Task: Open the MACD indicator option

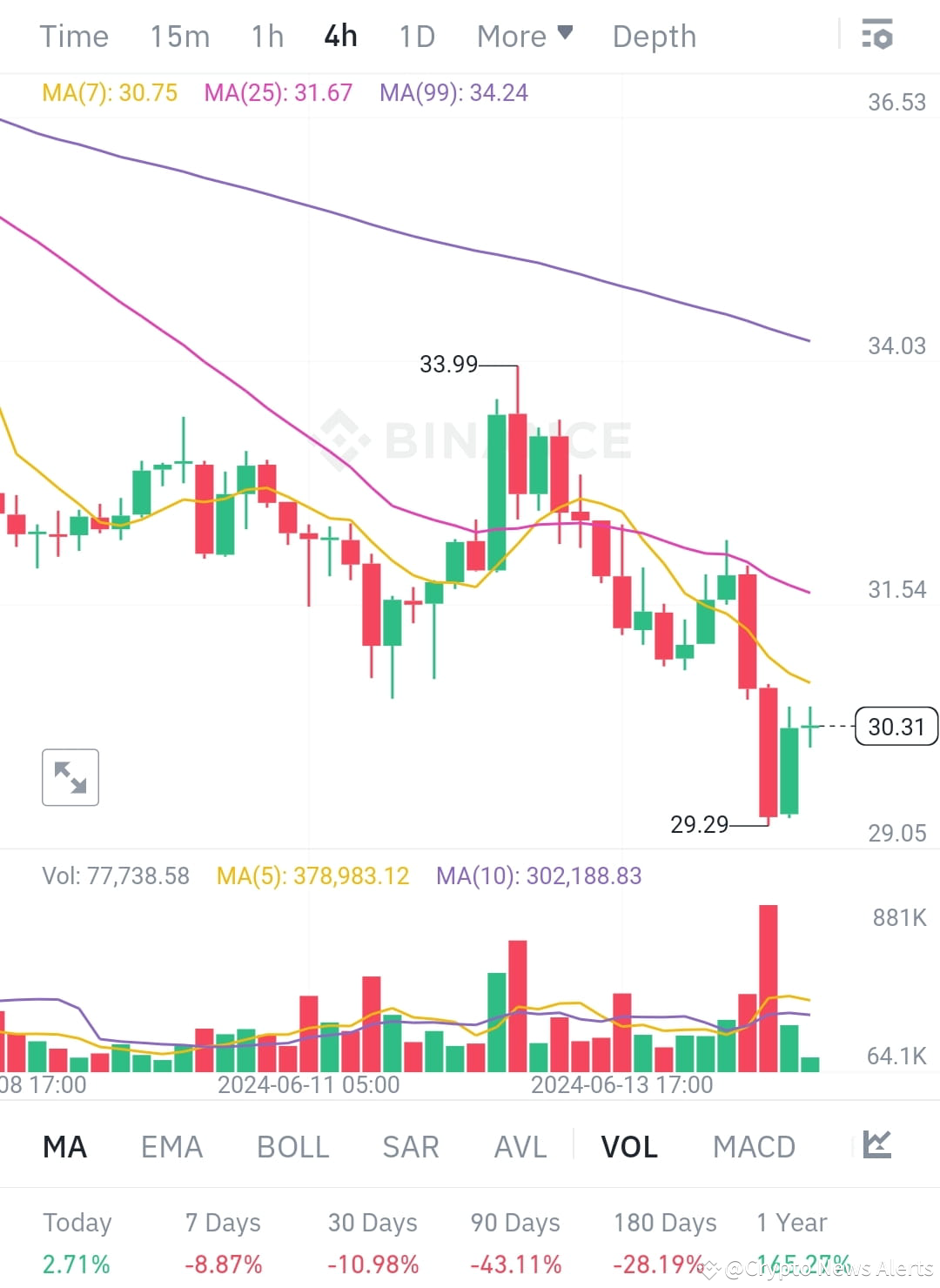Action: tap(754, 1147)
